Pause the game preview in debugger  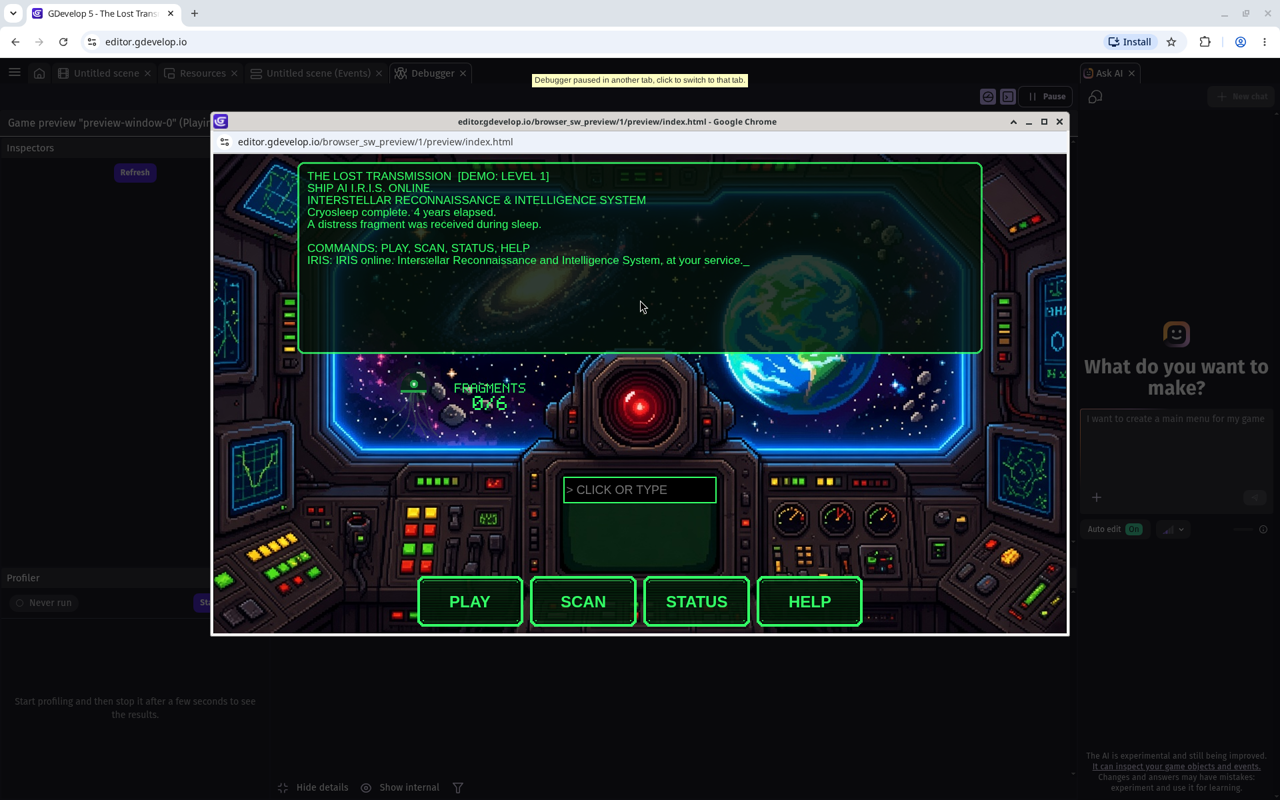click(x=1046, y=97)
